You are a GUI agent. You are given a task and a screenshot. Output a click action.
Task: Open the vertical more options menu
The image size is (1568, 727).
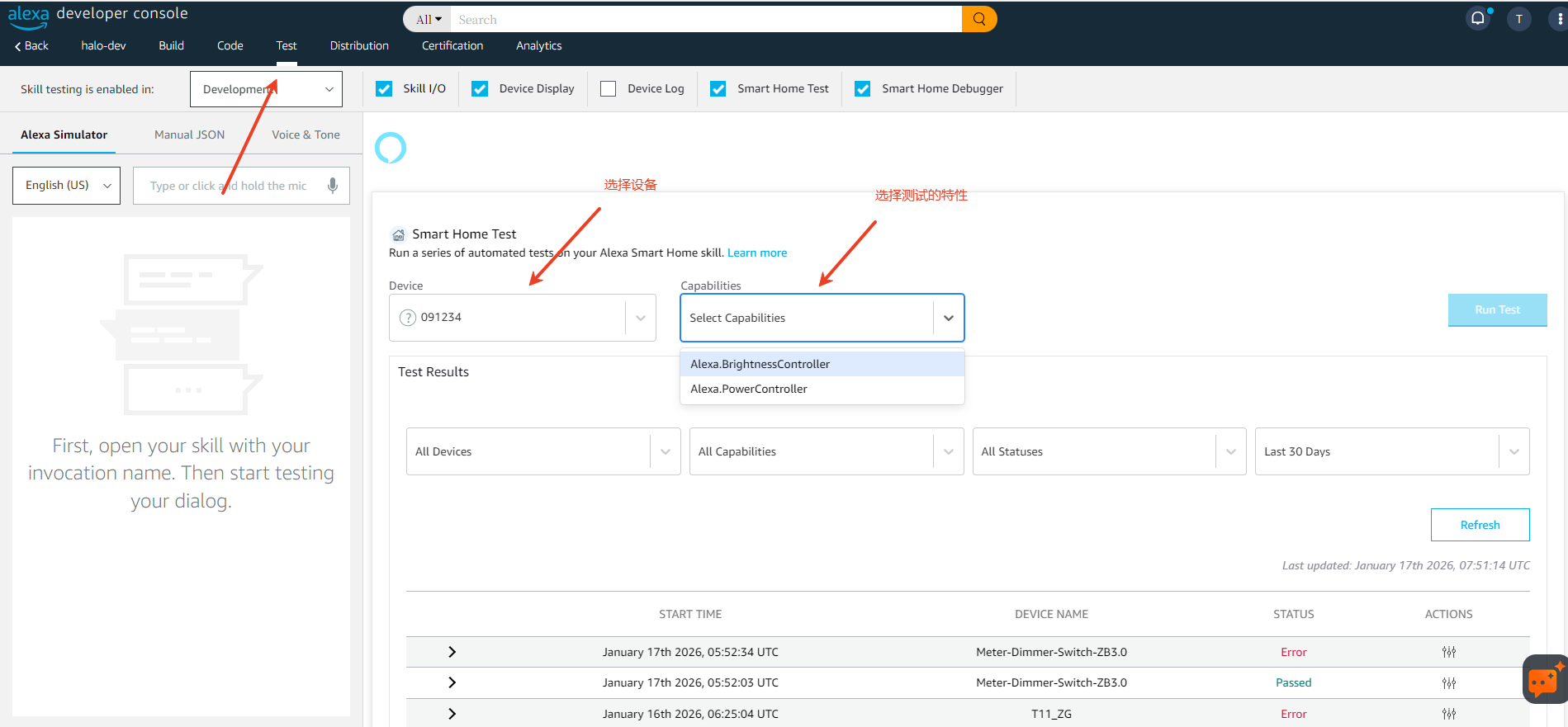[x=1559, y=19]
